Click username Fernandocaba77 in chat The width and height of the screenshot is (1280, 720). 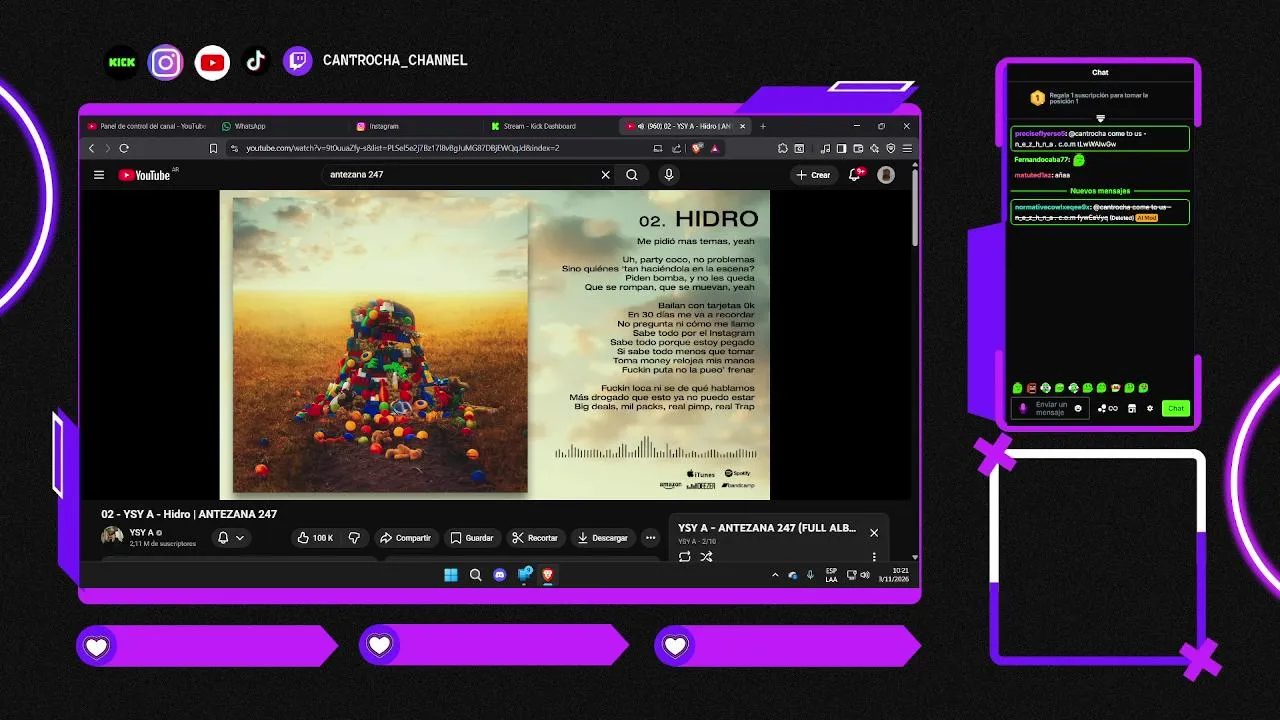[1042, 159]
